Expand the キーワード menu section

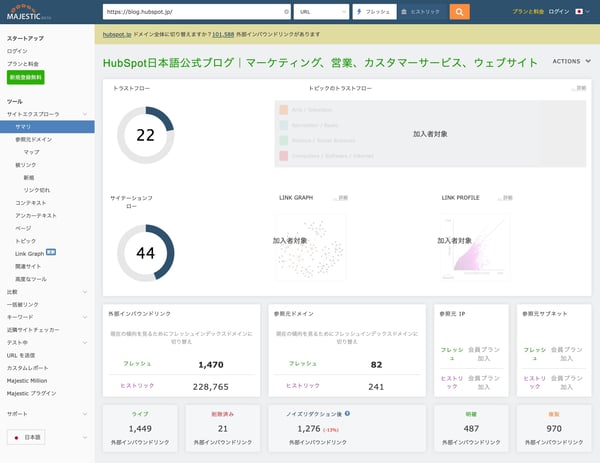point(85,317)
